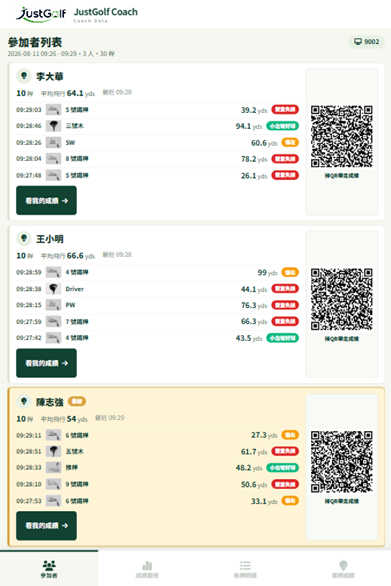Click 看我的成績 button under 李大華
Screen dimensions: 391x586
pyautogui.click(x=46, y=201)
